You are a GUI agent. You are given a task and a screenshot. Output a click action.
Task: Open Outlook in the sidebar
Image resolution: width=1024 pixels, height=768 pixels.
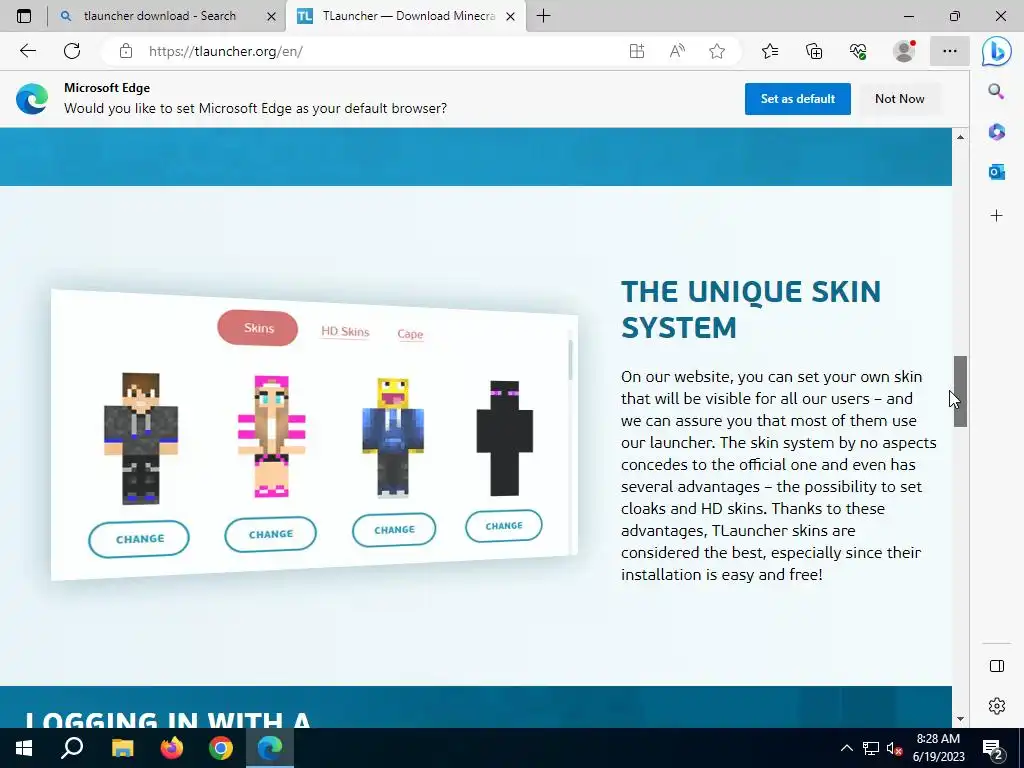(x=997, y=172)
